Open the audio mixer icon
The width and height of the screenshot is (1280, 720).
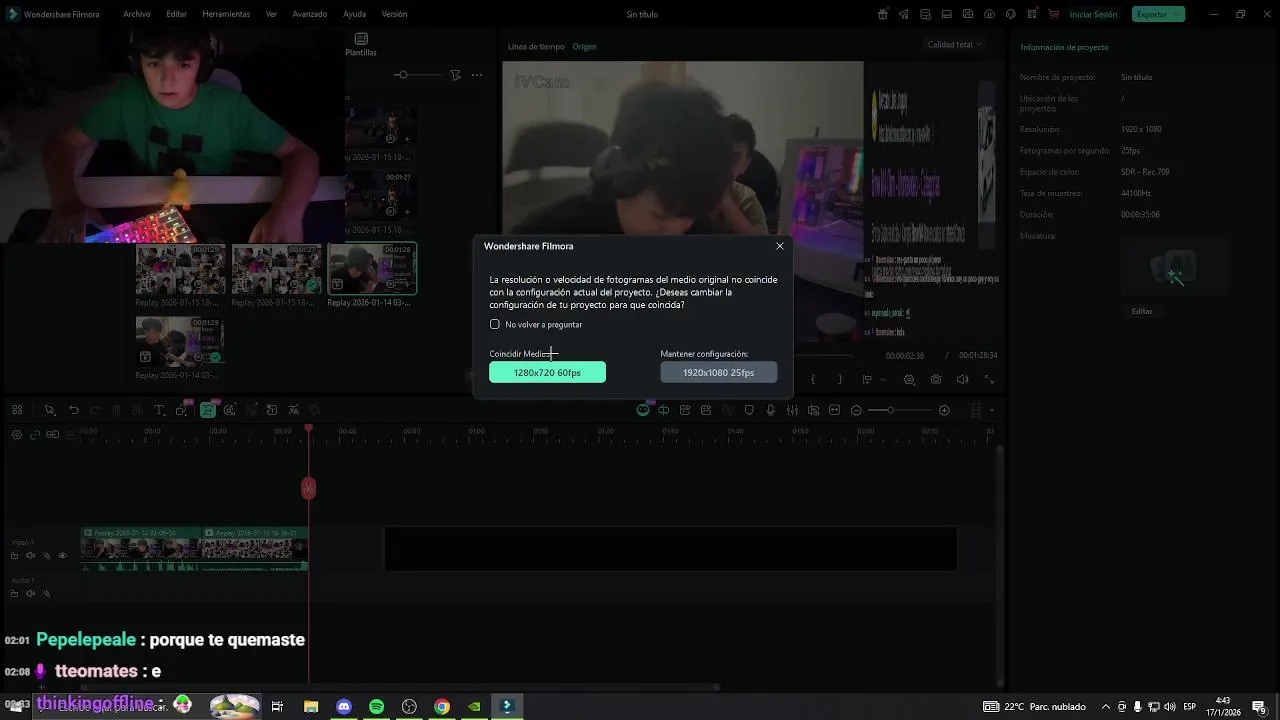point(791,410)
